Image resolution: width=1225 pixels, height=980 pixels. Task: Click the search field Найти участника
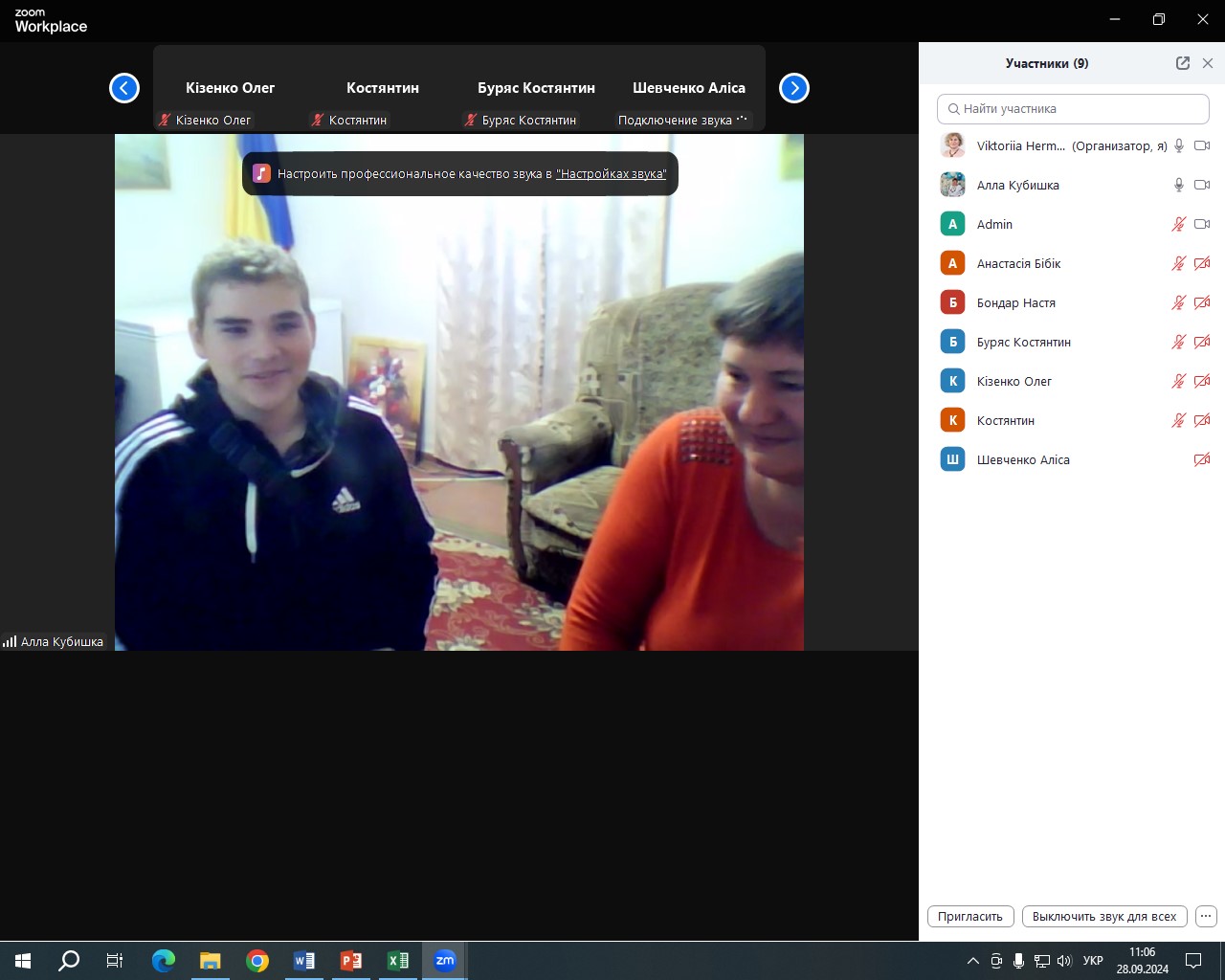pos(1073,109)
